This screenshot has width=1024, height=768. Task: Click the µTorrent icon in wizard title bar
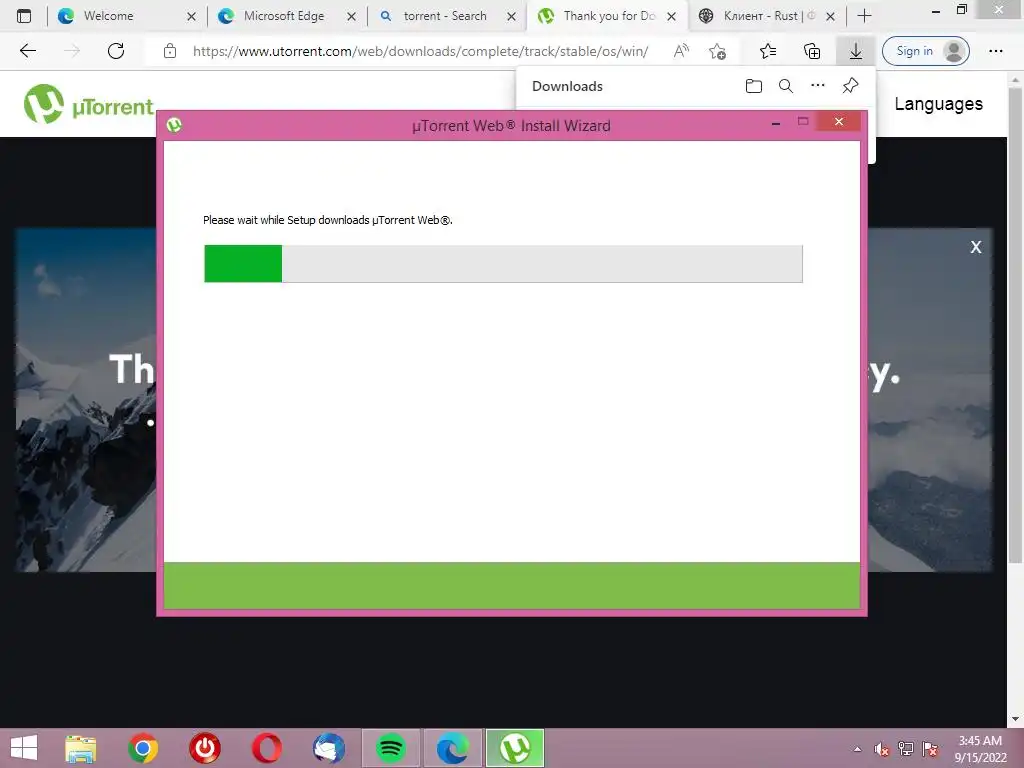(174, 125)
